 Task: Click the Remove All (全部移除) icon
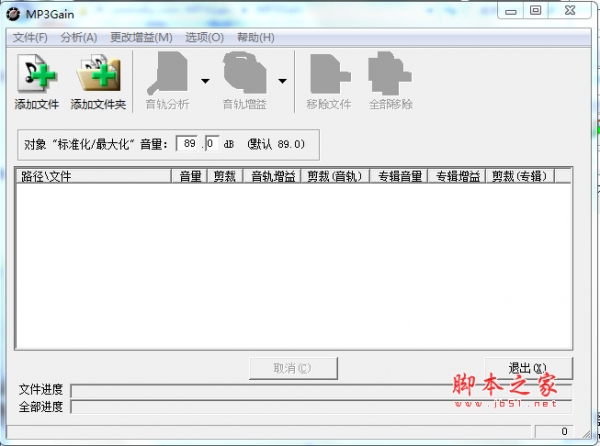pyautogui.click(x=390, y=73)
